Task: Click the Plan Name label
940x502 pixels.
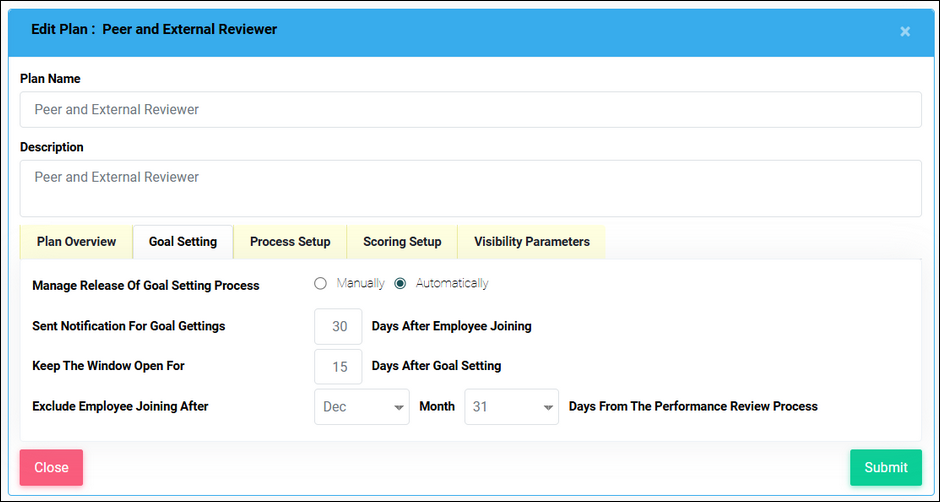Action: click(x=50, y=79)
